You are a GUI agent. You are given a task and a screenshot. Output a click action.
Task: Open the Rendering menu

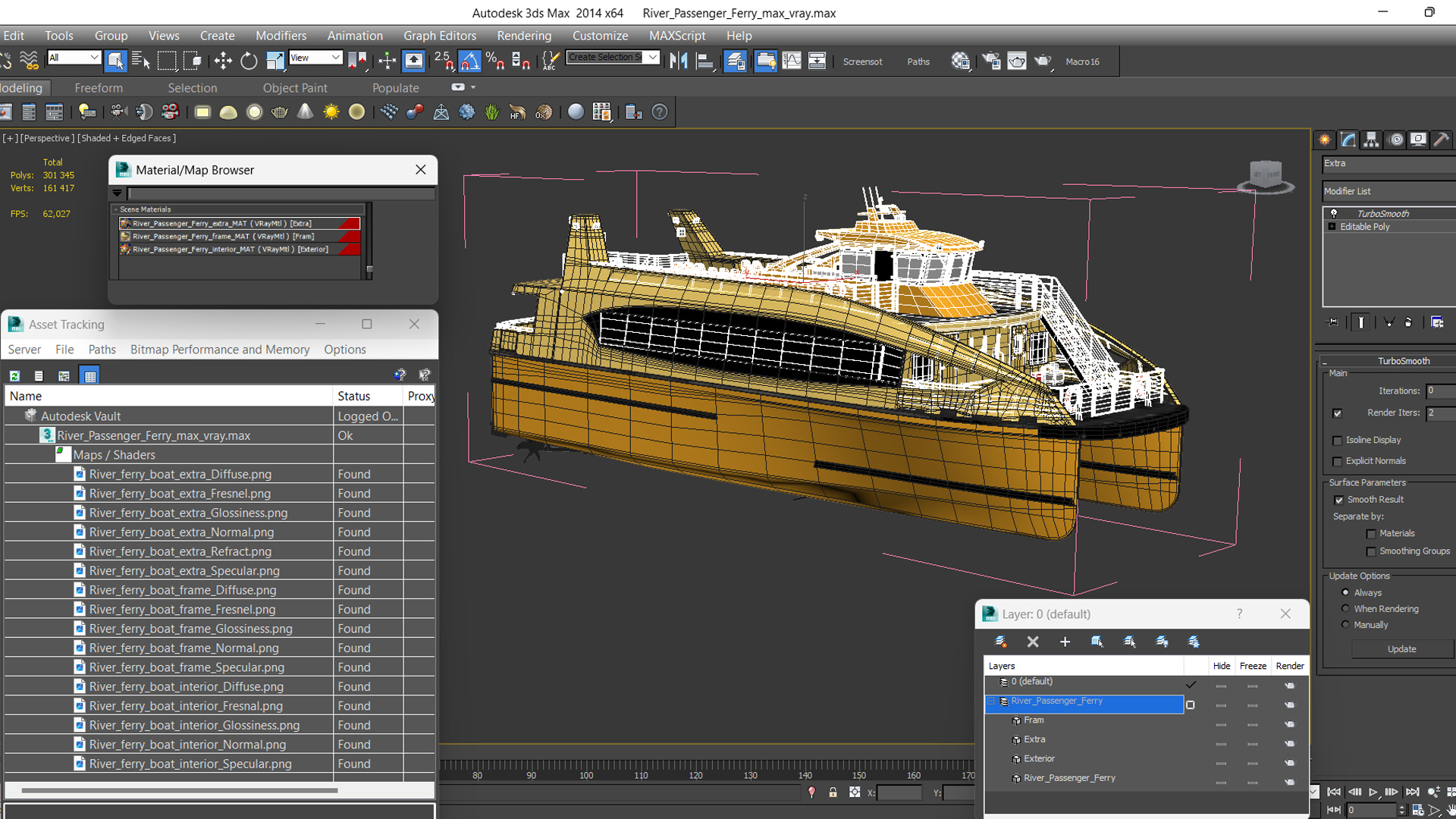pos(524,36)
